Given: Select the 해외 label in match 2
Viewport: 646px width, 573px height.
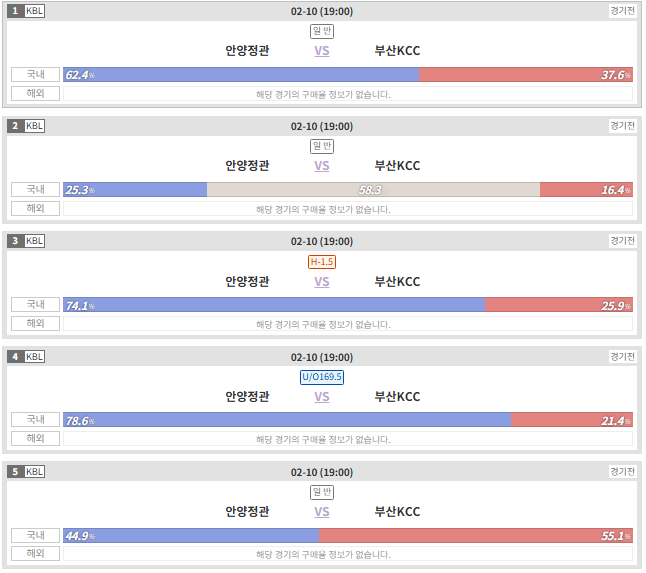Looking at the screenshot, I should coord(35,208).
